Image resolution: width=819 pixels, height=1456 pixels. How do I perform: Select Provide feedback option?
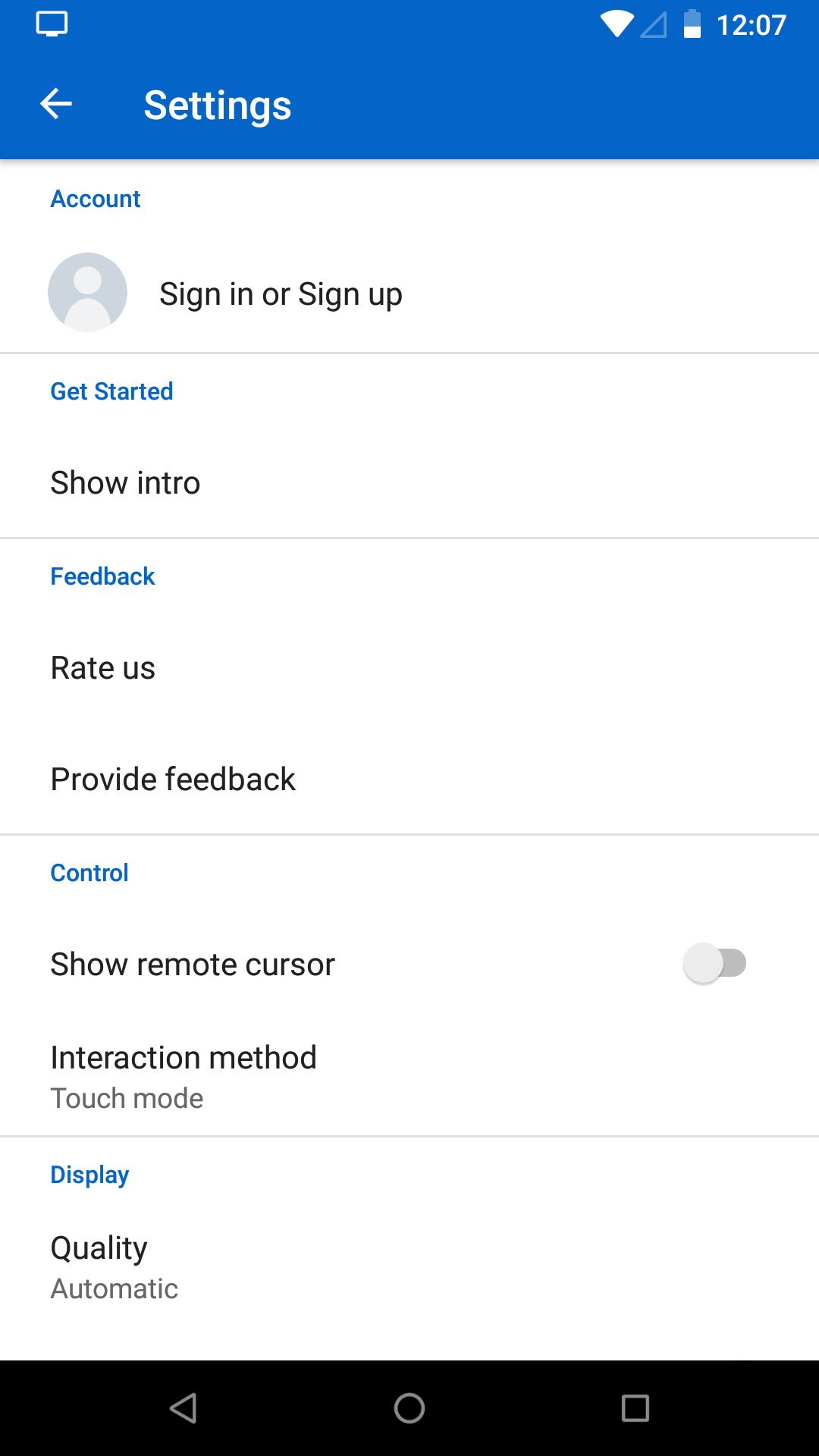click(x=173, y=778)
